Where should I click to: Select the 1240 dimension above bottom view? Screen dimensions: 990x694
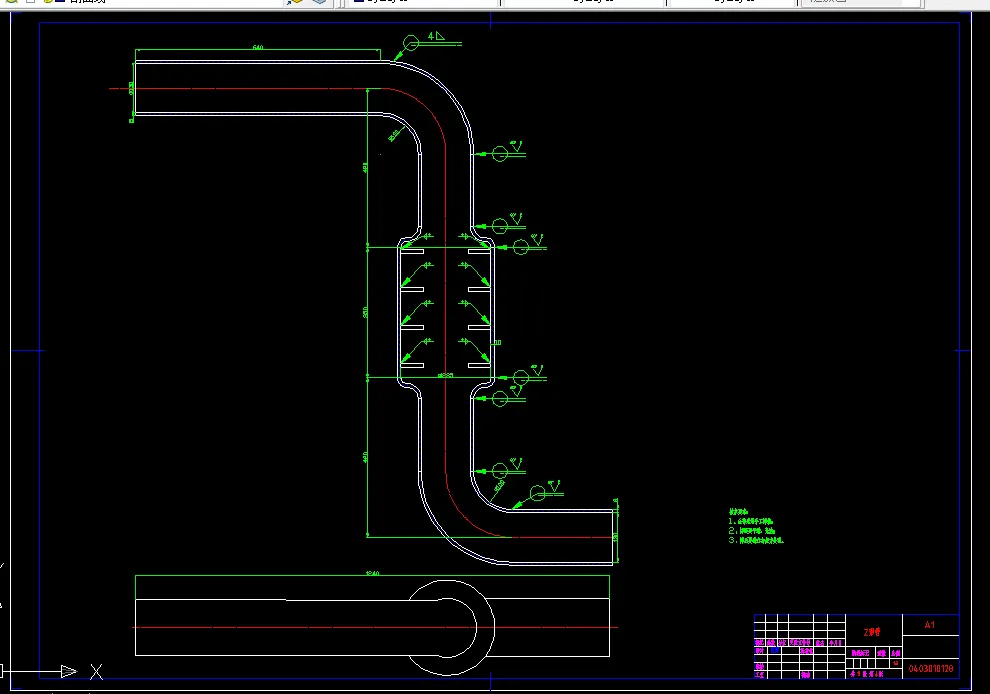click(373, 573)
